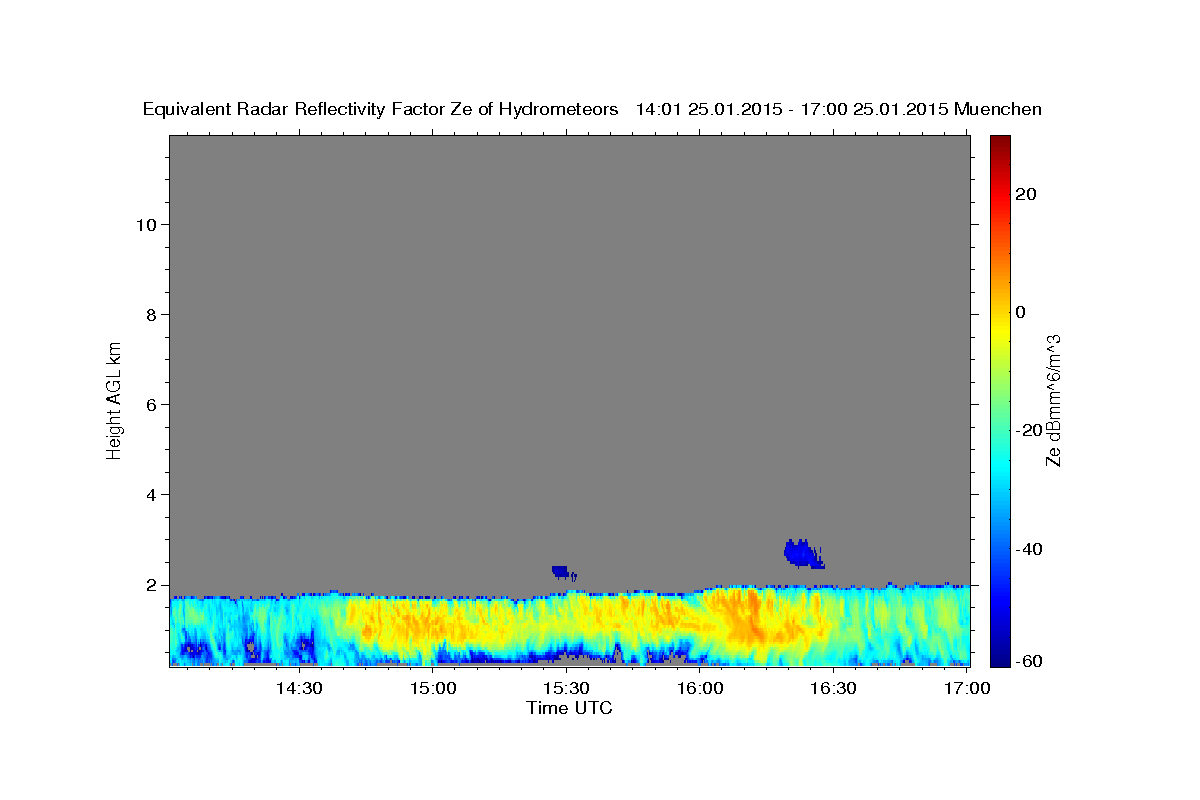Image resolution: width=1200 pixels, height=800 pixels.
Task: Click the colorbar tick label -20
Action: click(1028, 430)
